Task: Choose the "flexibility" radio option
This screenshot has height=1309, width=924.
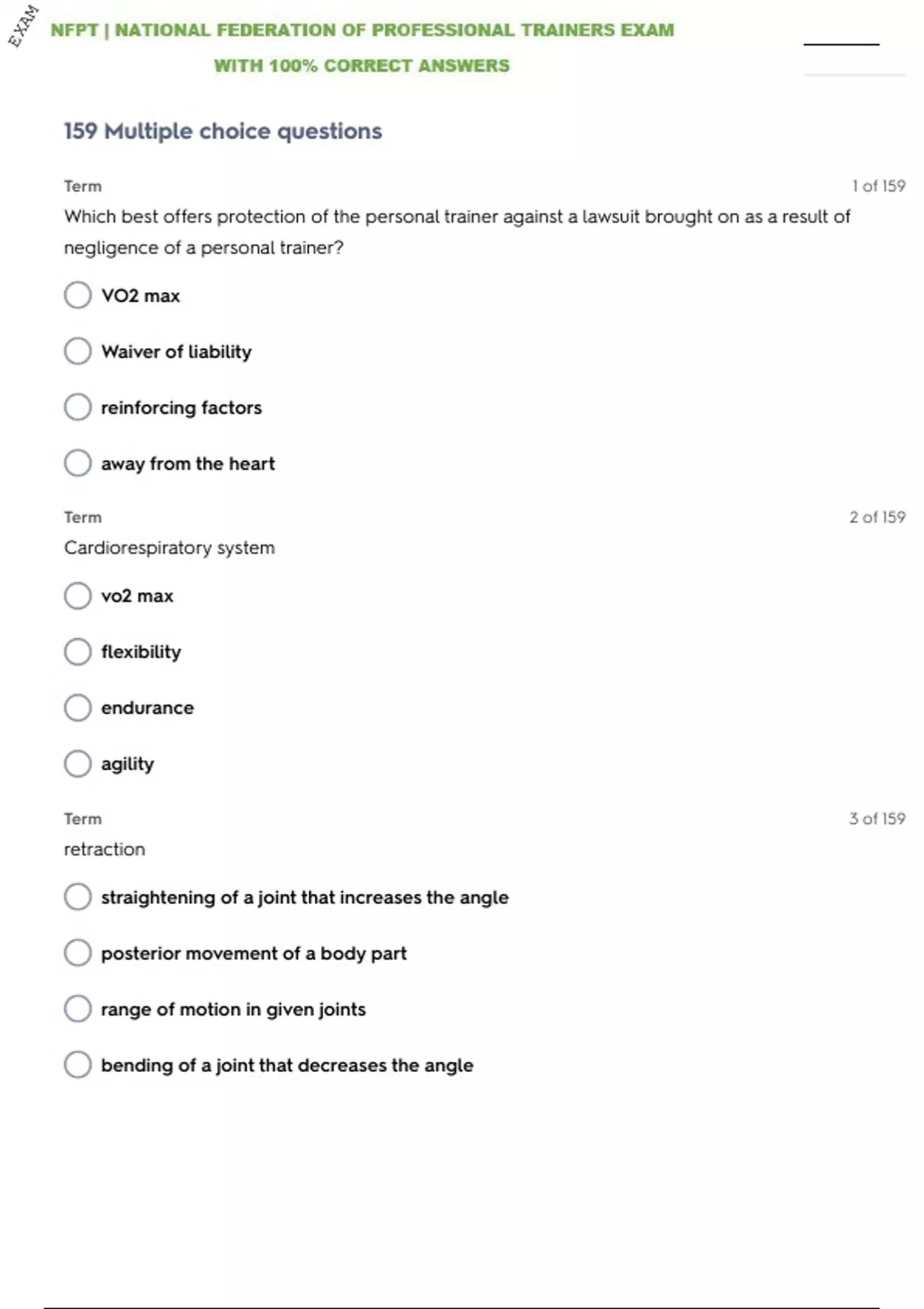Action: pos(78,652)
